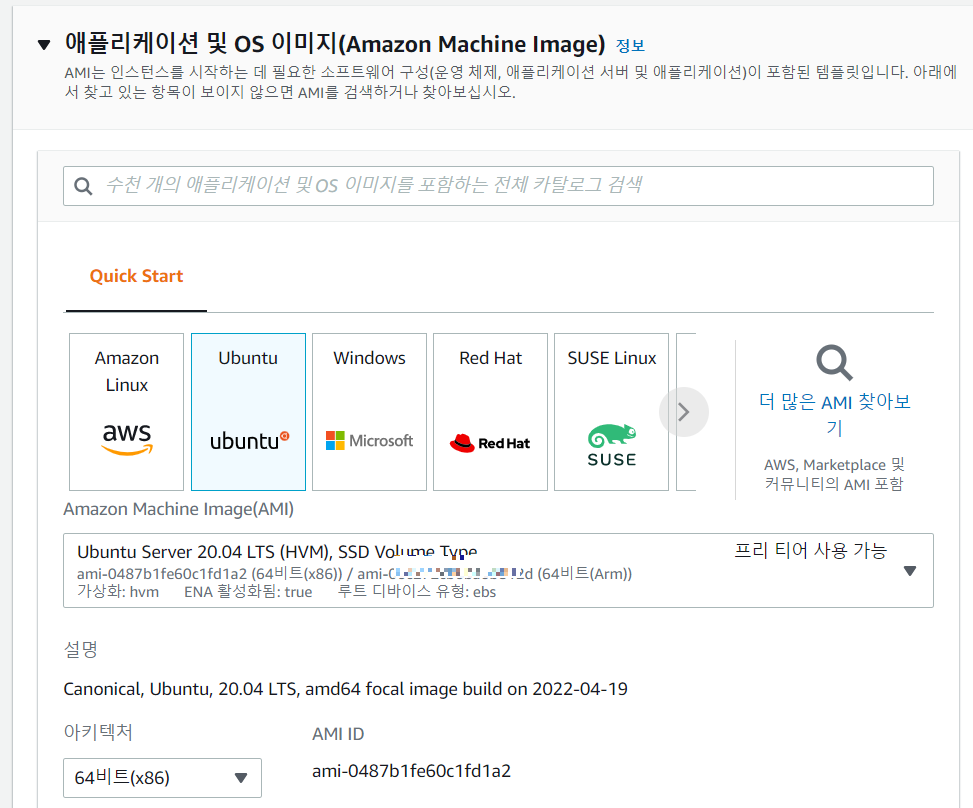Click the Red Hat logo icon
This screenshot has width=973, height=808.
tap(490, 443)
